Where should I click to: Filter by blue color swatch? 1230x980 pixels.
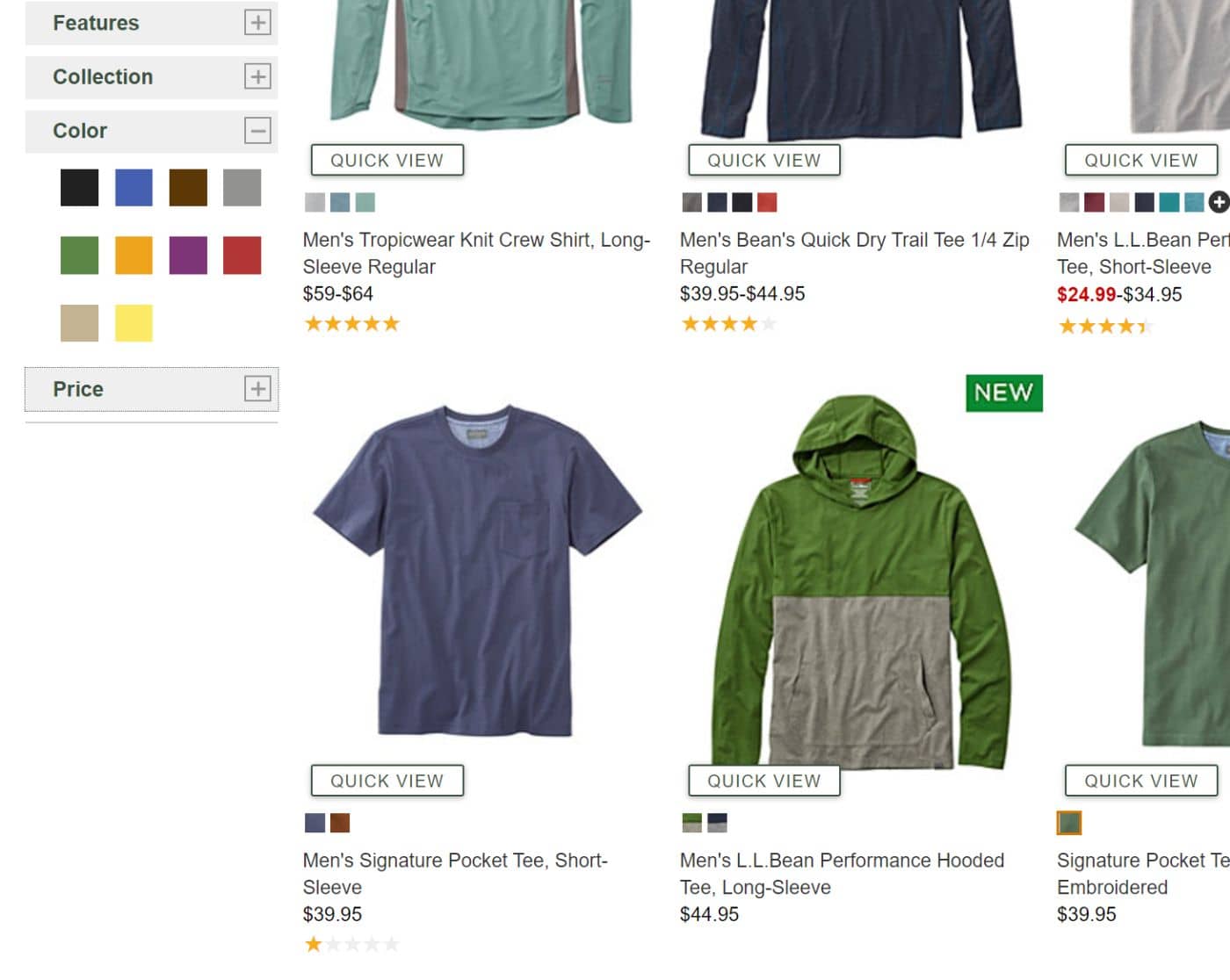pyautogui.click(x=134, y=188)
